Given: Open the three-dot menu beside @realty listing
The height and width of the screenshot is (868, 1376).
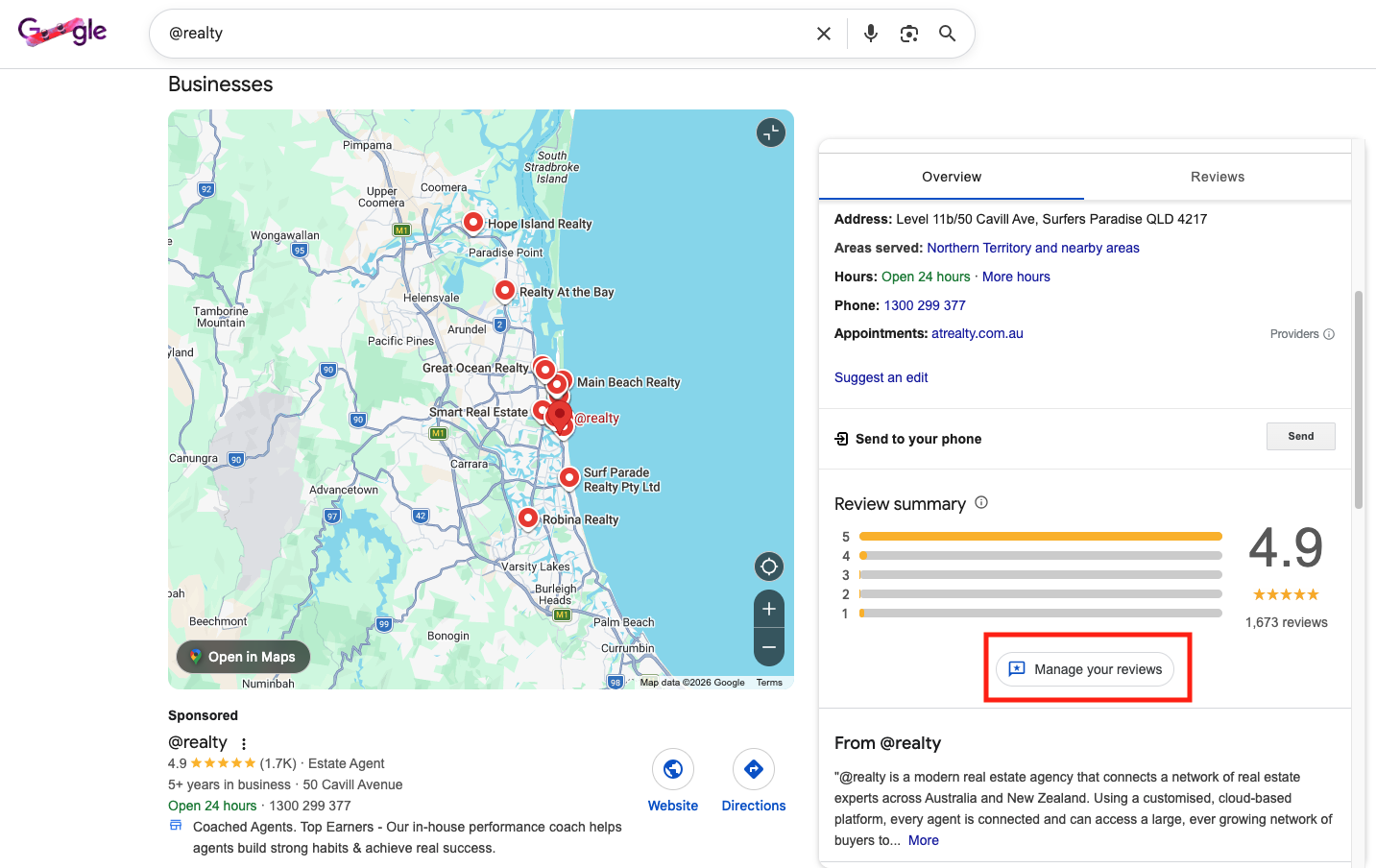Looking at the screenshot, I should point(244,744).
